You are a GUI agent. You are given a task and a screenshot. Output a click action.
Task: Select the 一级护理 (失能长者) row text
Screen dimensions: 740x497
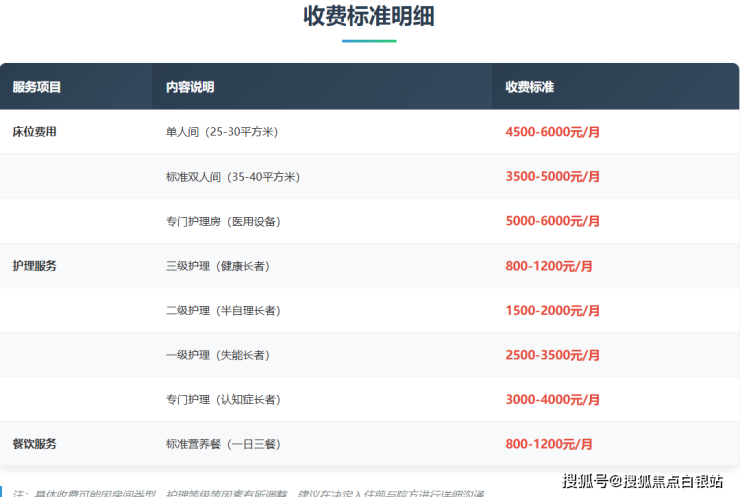pos(218,355)
